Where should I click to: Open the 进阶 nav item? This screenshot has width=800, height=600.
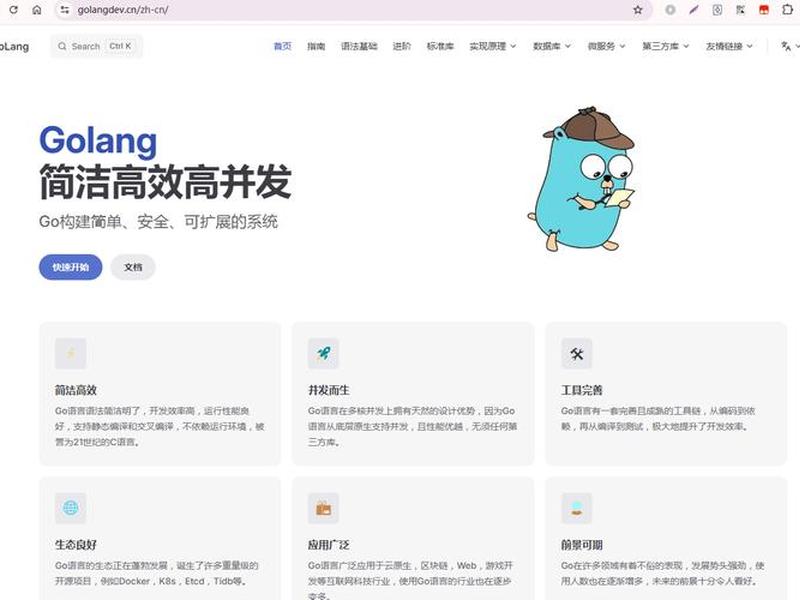(402, 46)
